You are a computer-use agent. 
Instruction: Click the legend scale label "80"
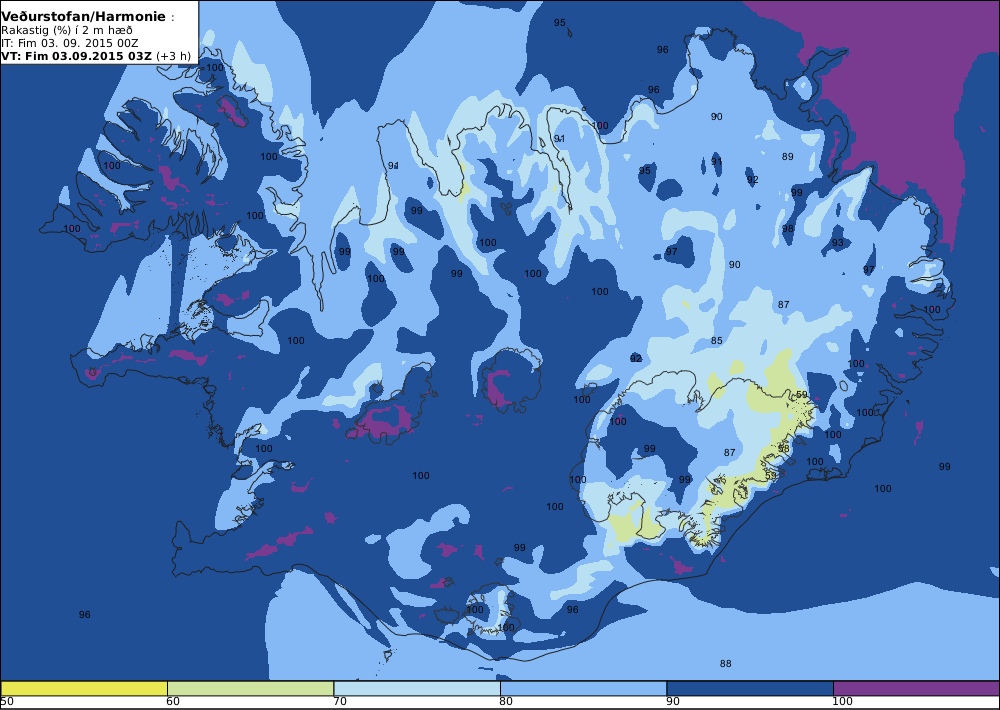[506, 702]
